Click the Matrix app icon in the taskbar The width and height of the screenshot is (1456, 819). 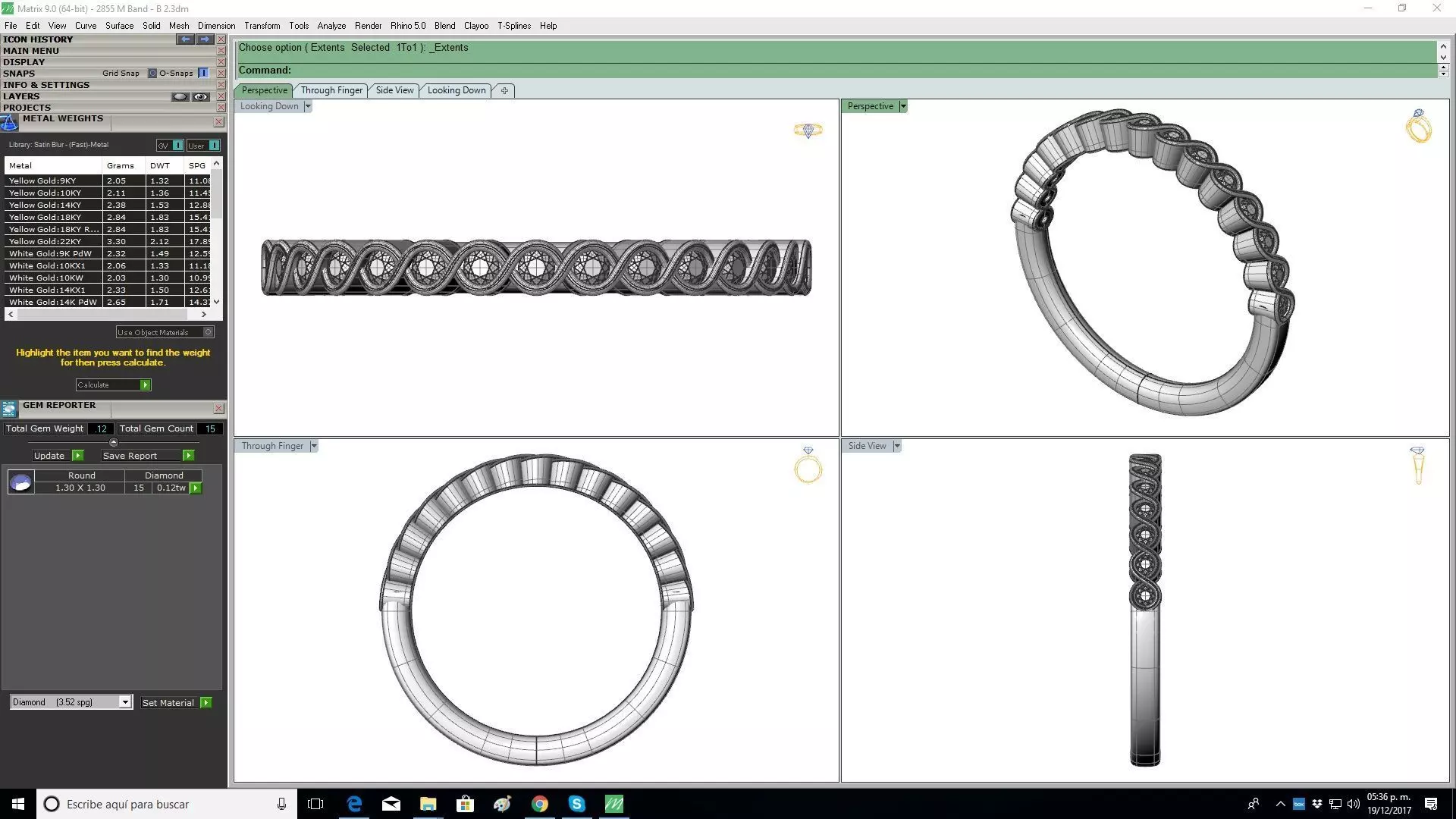pyautogui.click(x=614, y=804)
